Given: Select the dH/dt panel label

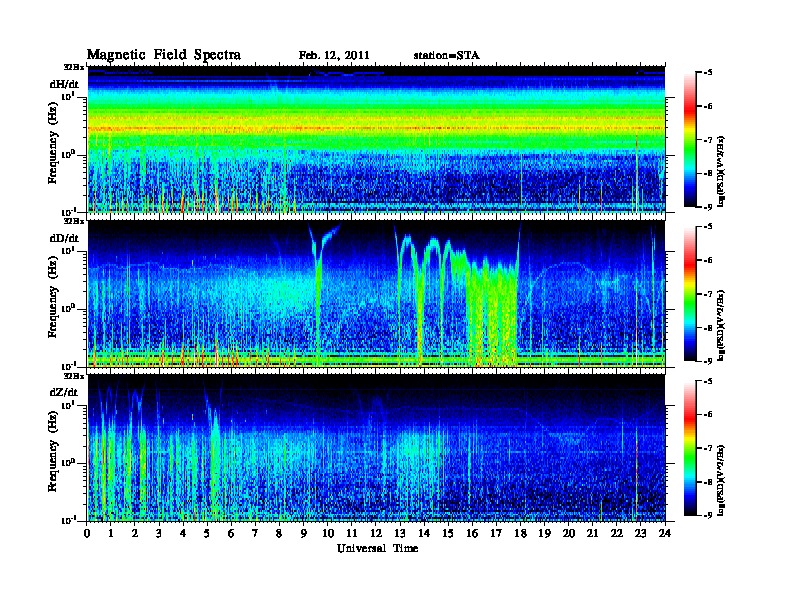Looking at the screenshot, I should (x=65, y=84).
